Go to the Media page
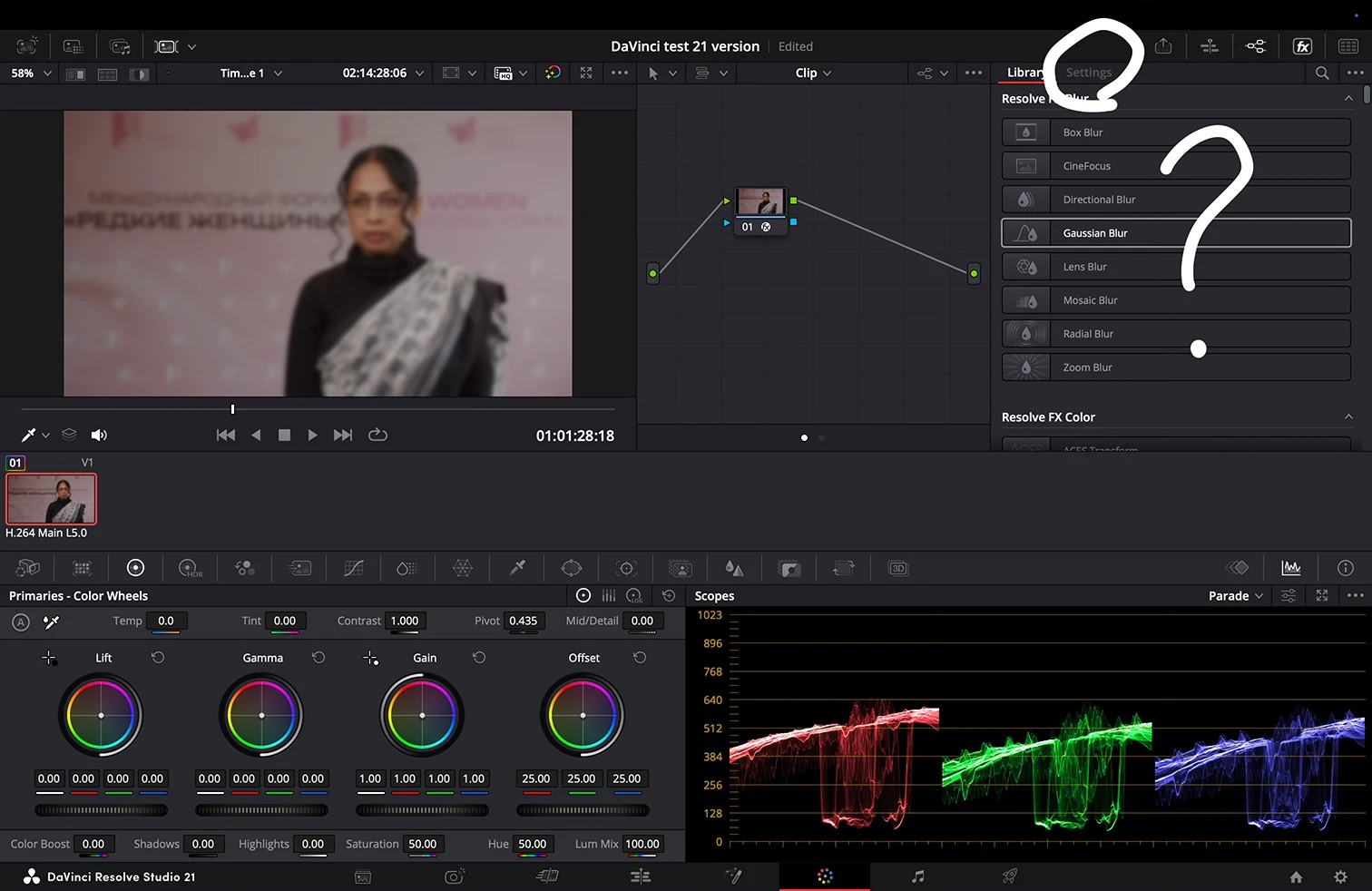The height and width of the screenshot is (891, 1372). pyautogui.click(x=363, y=876)
